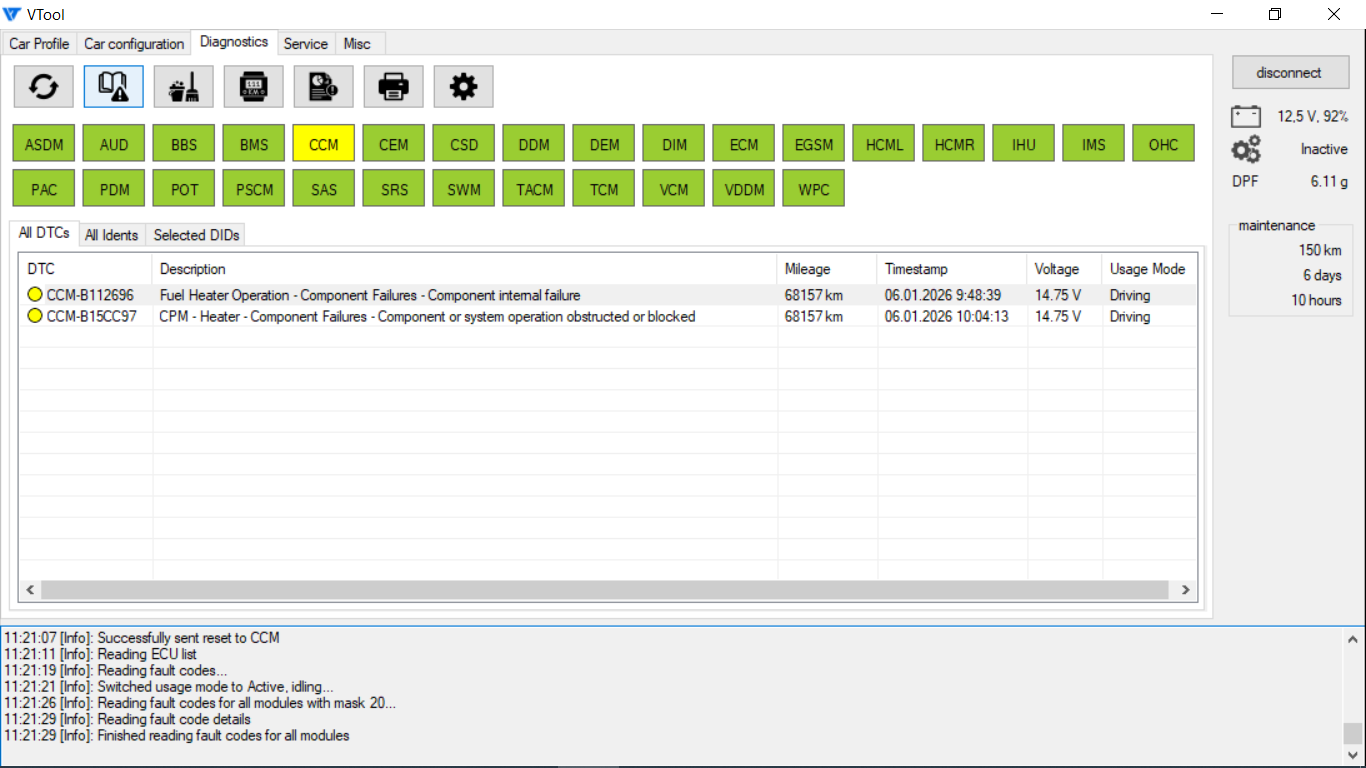Select the highlighted yellow CCM module

(x=323, y=144)
